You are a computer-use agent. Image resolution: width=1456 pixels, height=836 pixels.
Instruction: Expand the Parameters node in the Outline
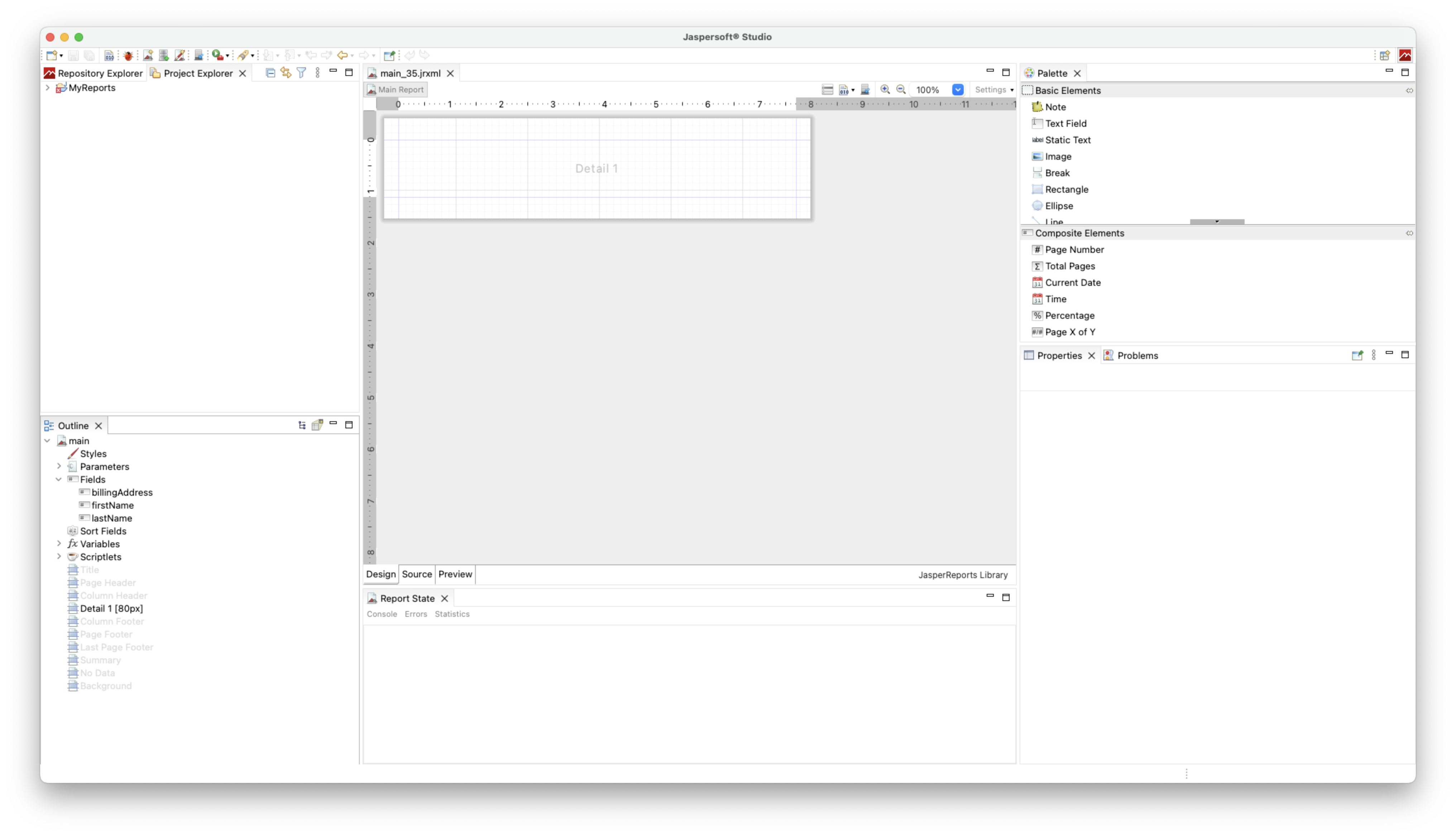pyautogui.click(x=58, y=466)
